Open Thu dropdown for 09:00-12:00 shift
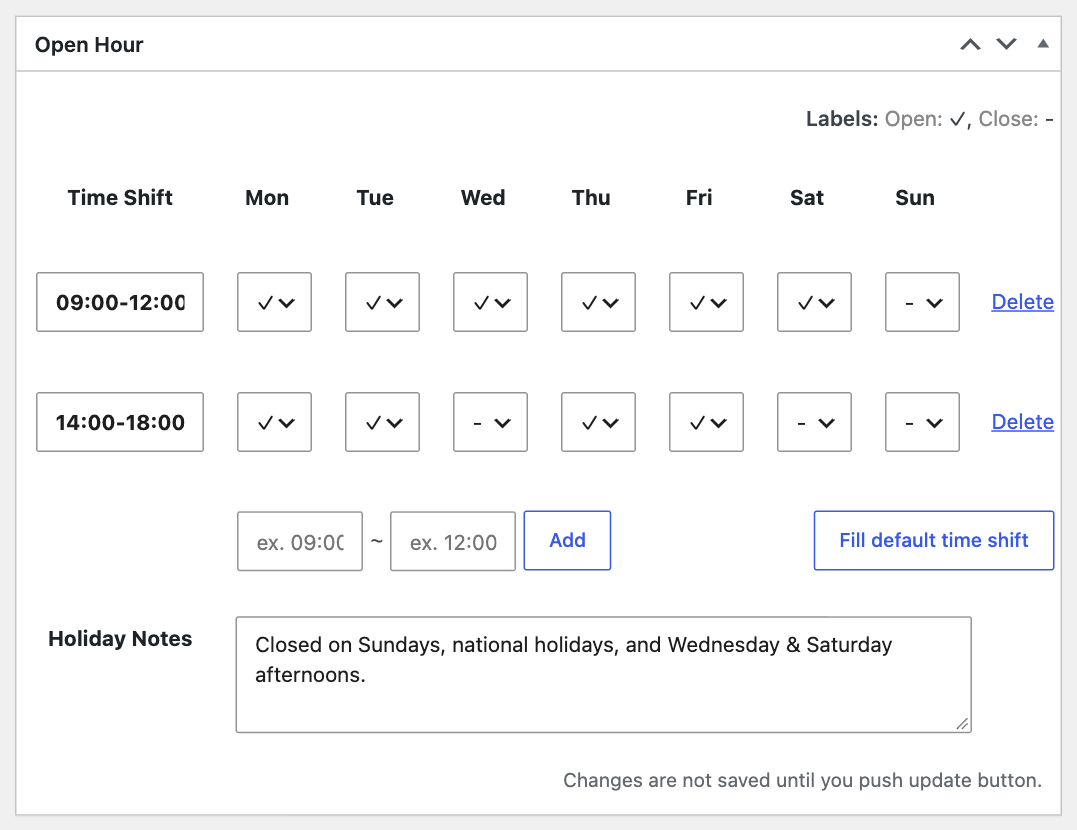1077x830 pixels. (598, 302)
